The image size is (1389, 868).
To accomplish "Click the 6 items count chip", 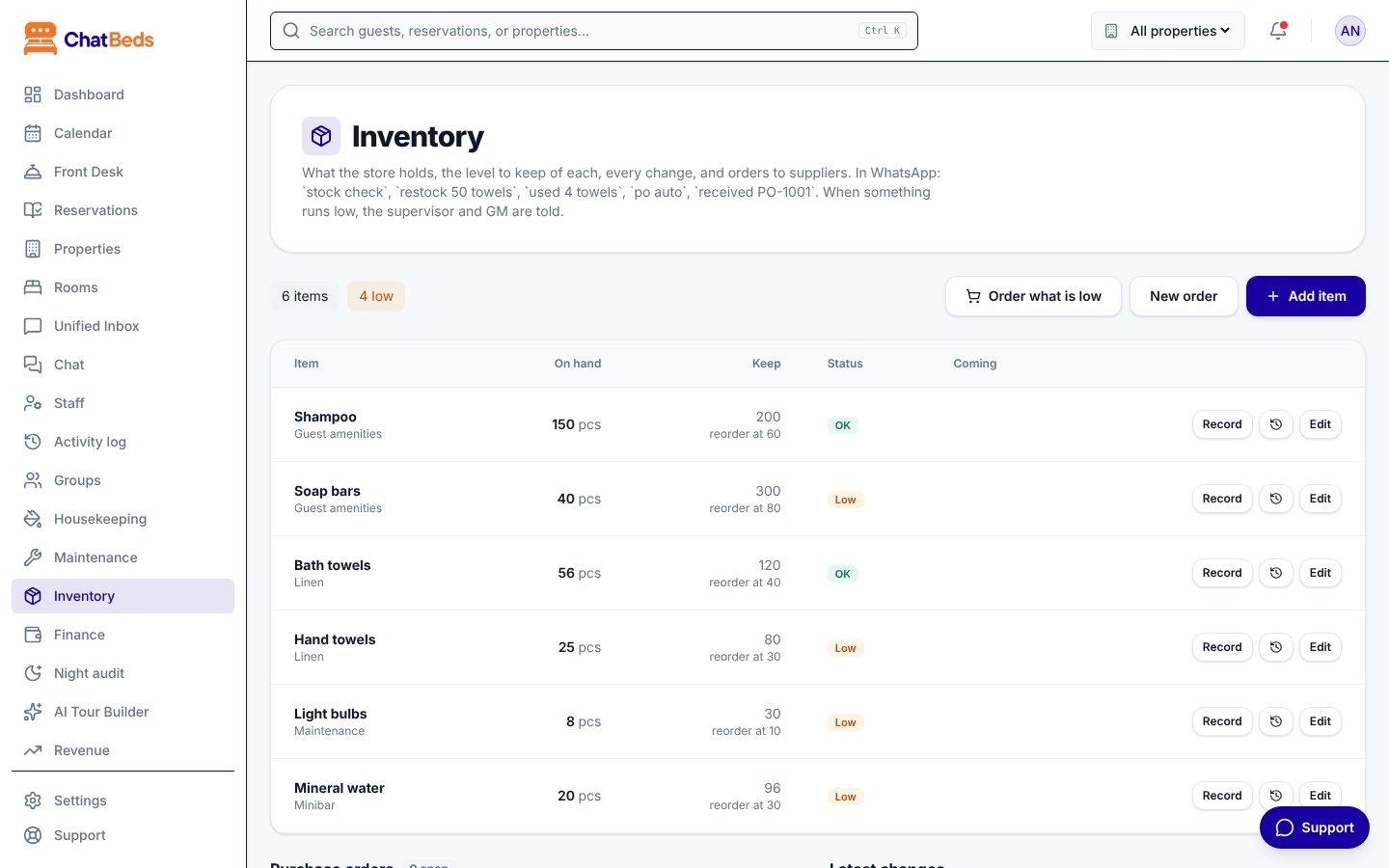I will (x=305, y=296).
